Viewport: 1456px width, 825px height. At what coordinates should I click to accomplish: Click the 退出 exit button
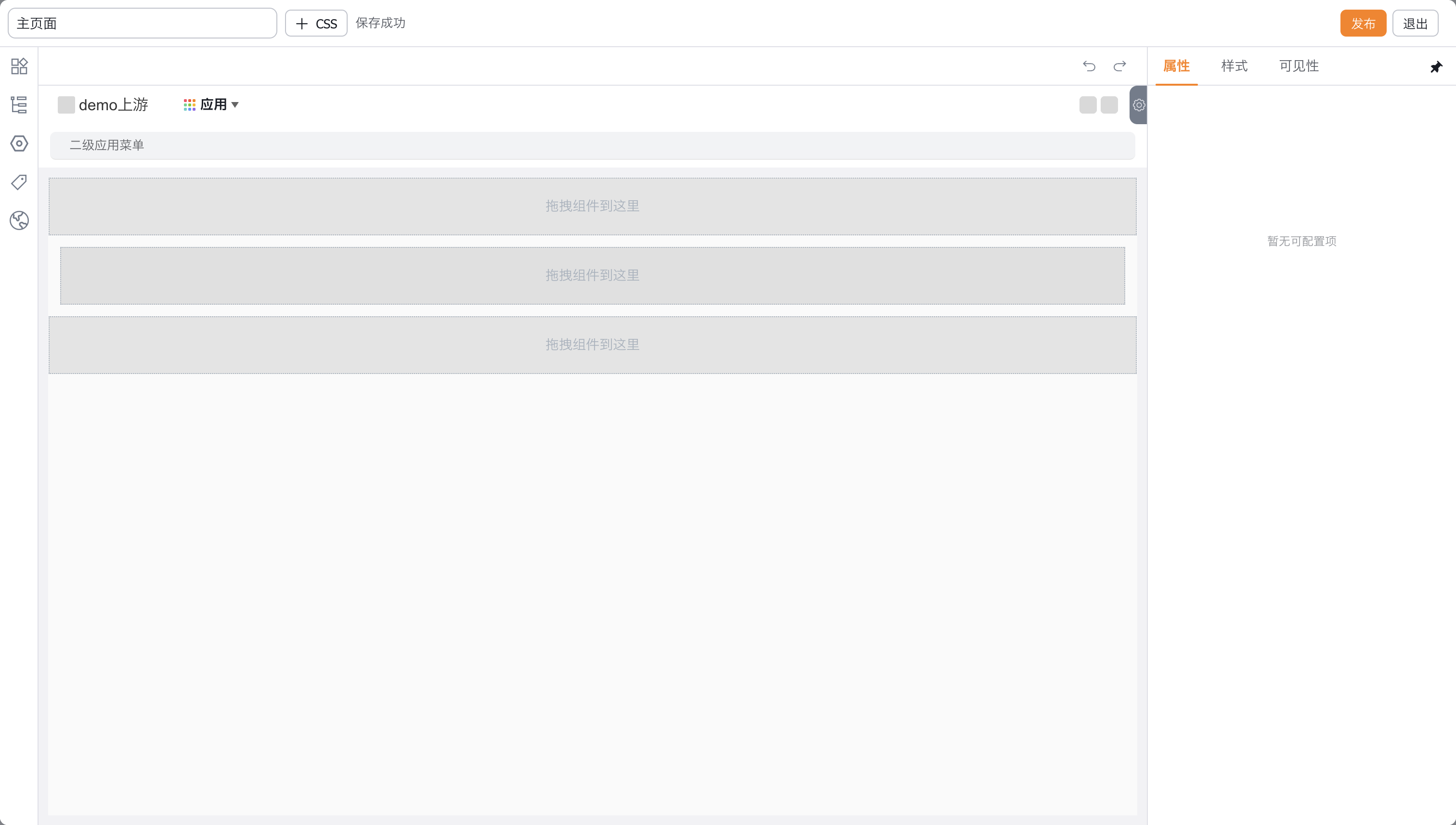(1415, 23)
